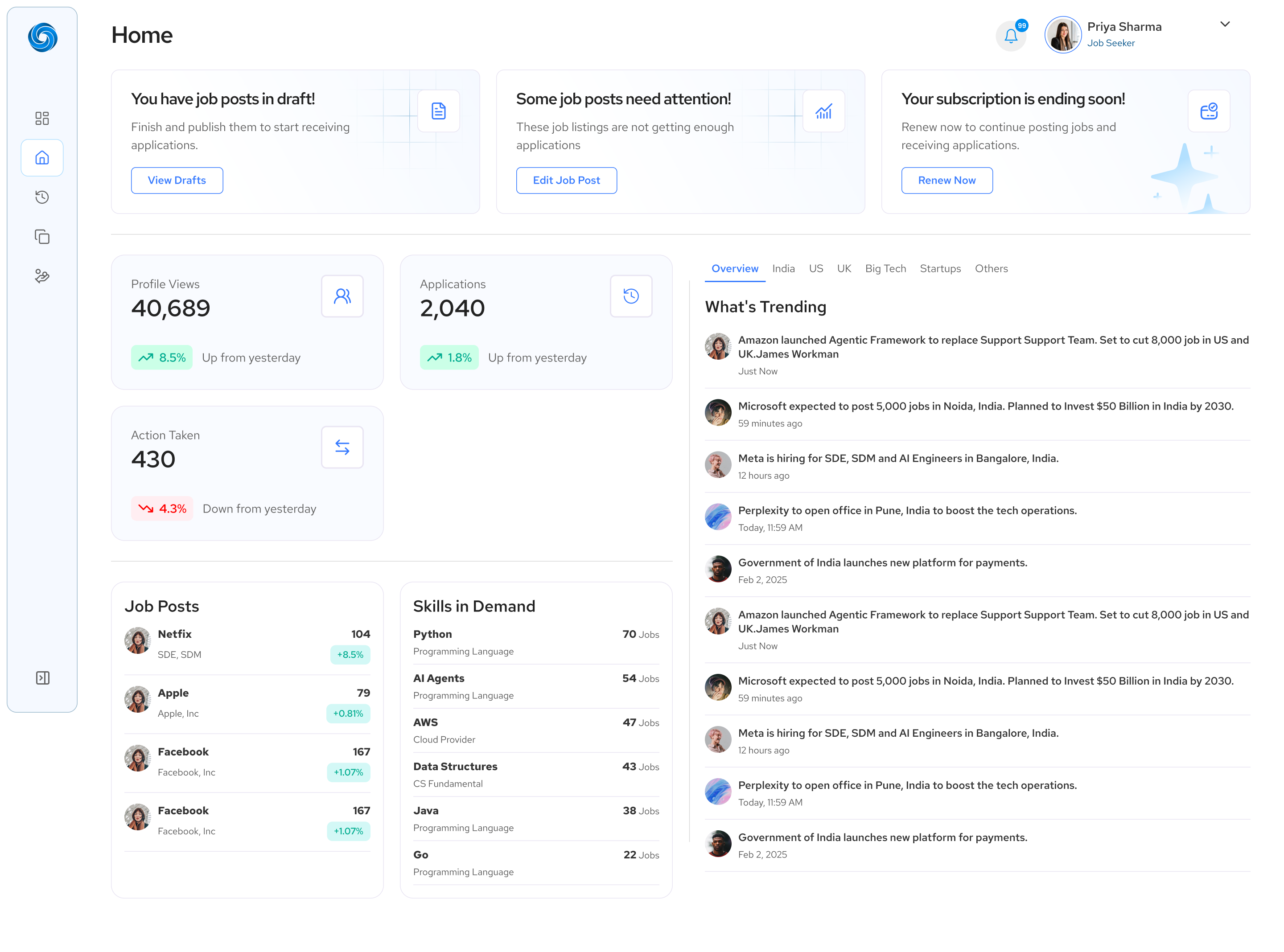Click the copy/pages icon in the sidebar
1284x952 pixels.
coord(42,236)
